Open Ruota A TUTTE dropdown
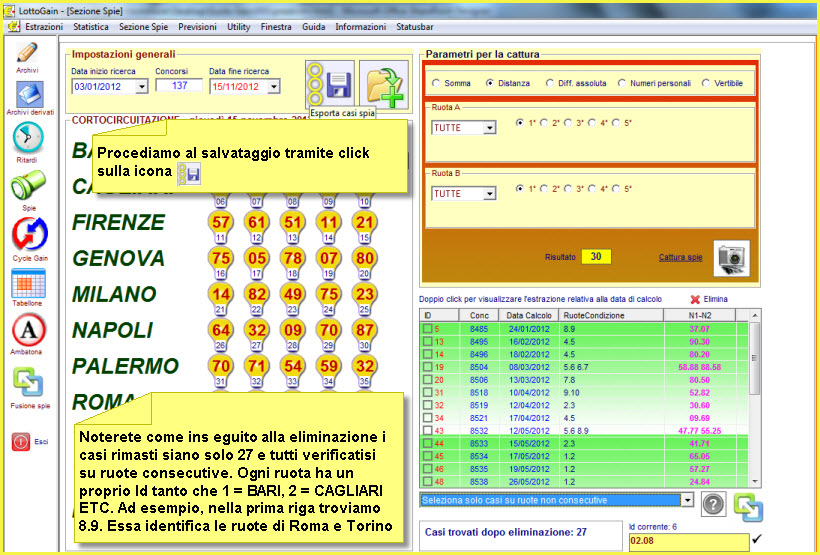Viewport: 820px width, 555px height. point(489,128)
